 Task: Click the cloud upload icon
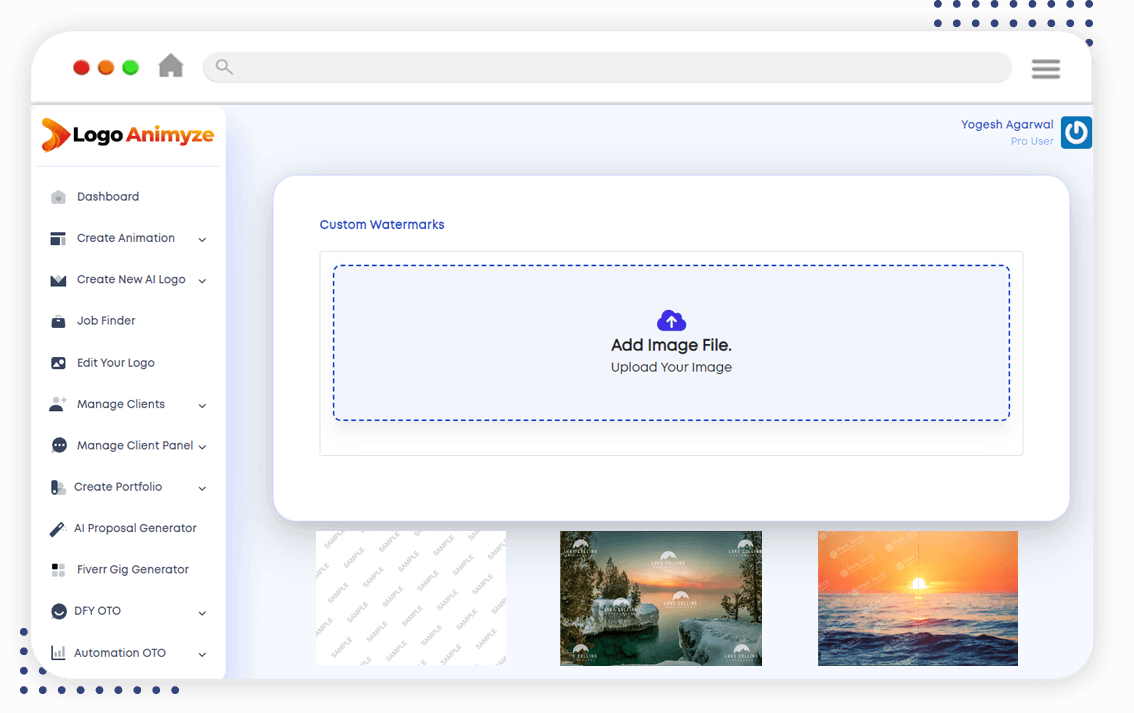(671, 320)
